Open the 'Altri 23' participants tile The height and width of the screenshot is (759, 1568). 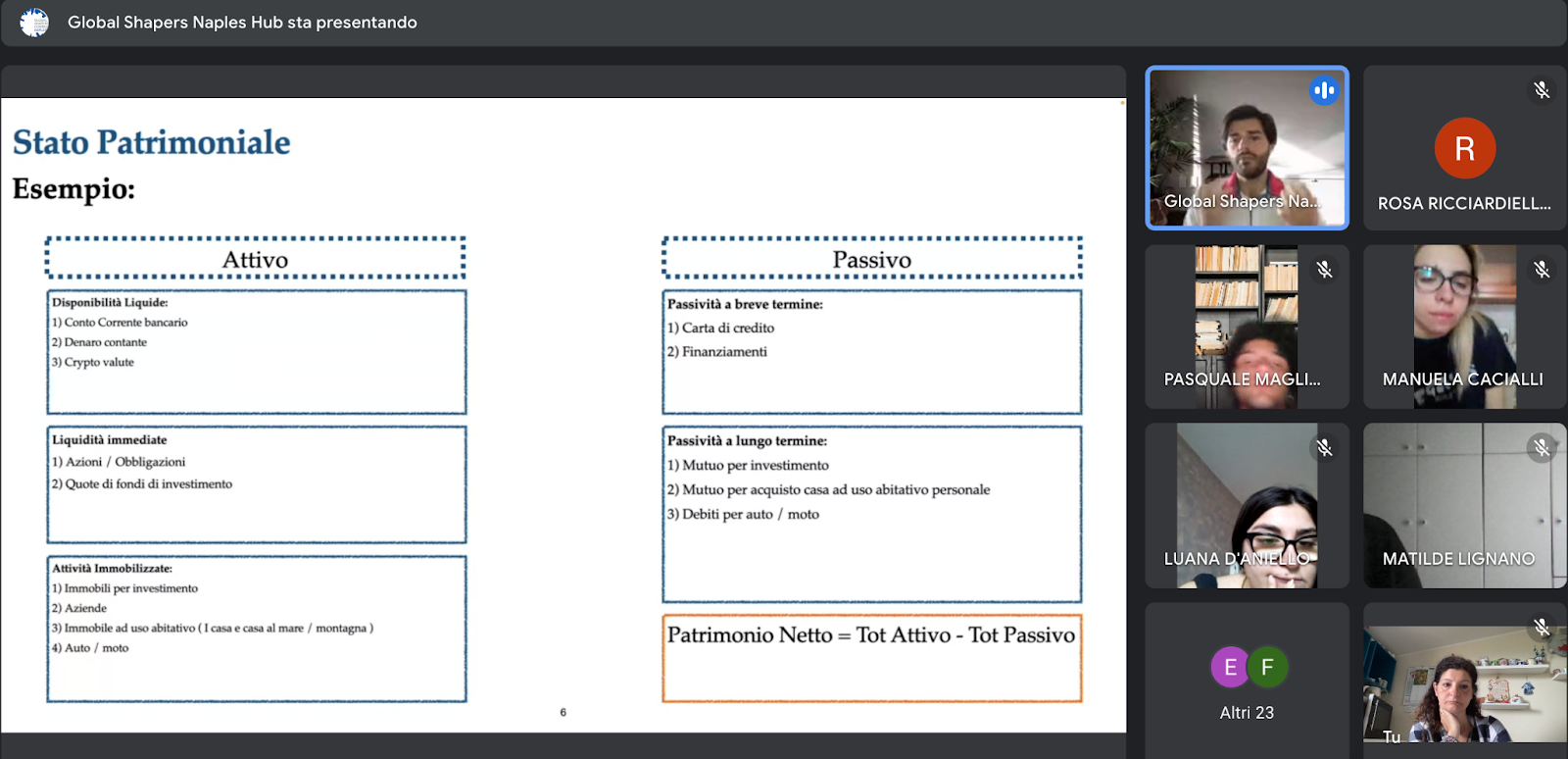click(1247, 681)
